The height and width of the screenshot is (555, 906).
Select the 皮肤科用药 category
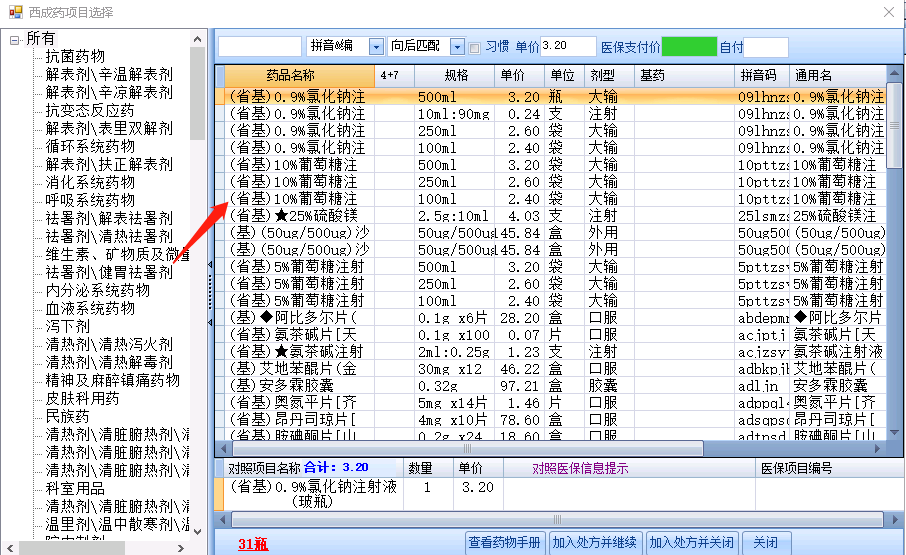pyautogui.click(x=83, y=398)
